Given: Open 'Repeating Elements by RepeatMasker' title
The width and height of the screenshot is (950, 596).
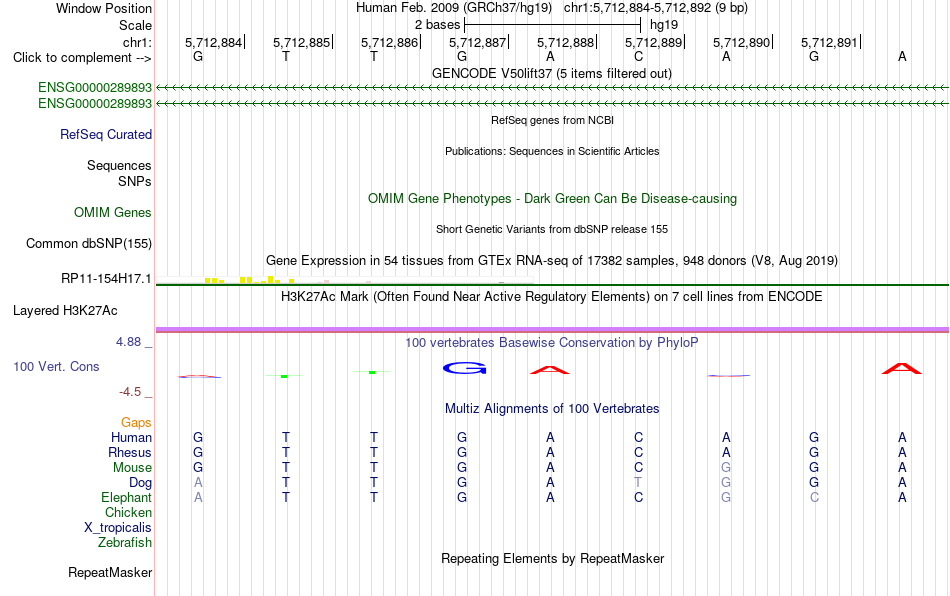Looking at the screenshot, I should coord(552,558).
